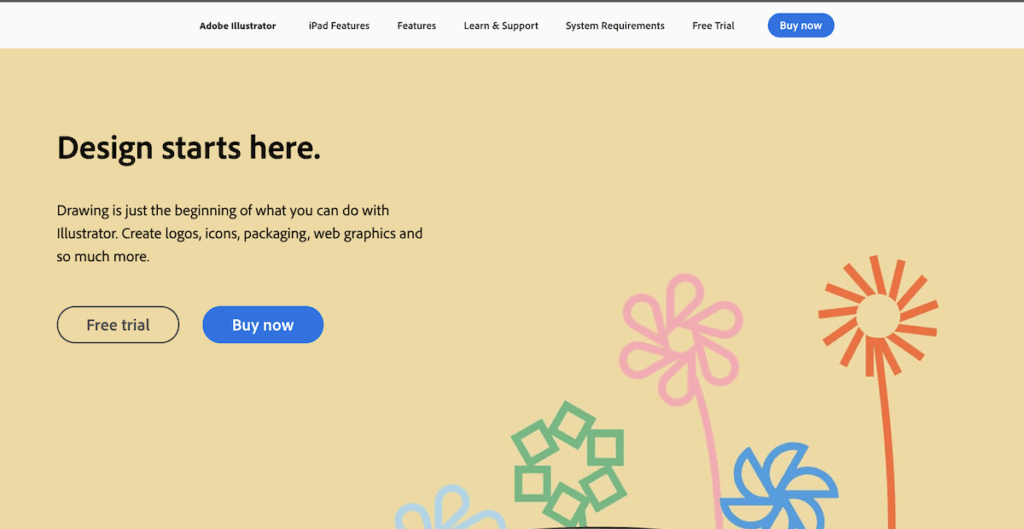Open the Features nav item

(417, 26)
